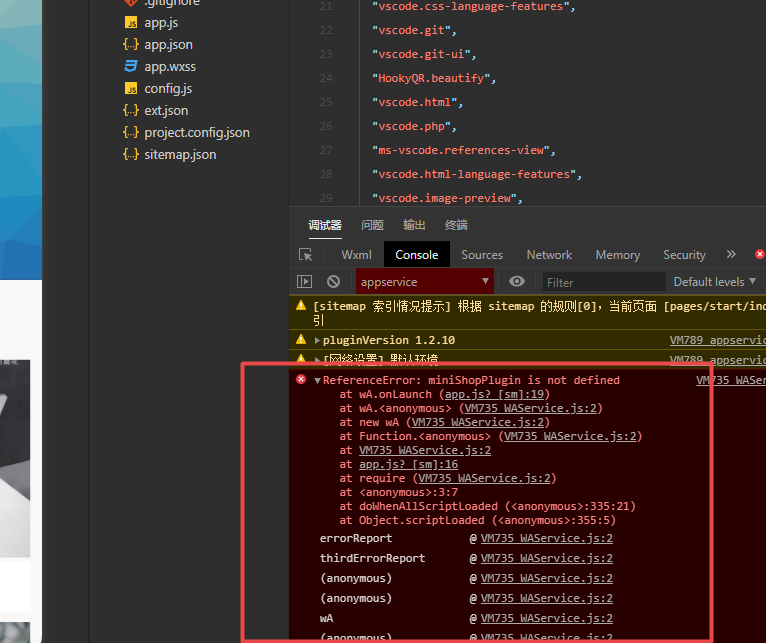Show more devtools tabs via chevron
This screenshot has height=643, width=766.
coord(731,254)
